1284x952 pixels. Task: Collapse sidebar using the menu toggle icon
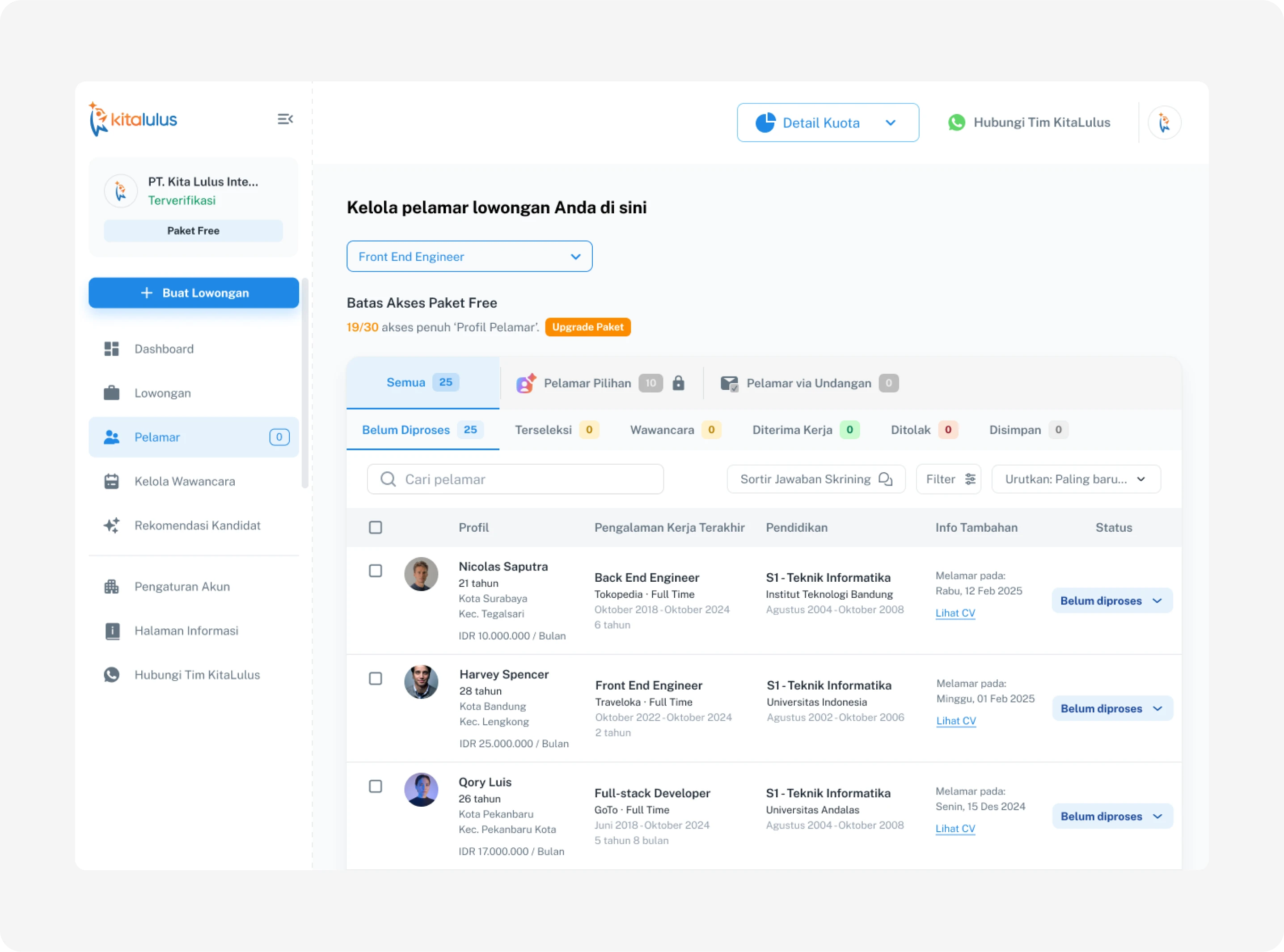tap(285, 119)
